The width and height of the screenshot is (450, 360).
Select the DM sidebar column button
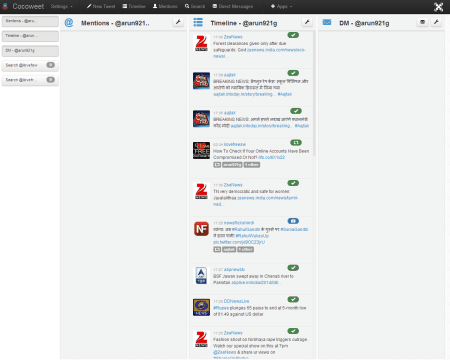point(30,51)
